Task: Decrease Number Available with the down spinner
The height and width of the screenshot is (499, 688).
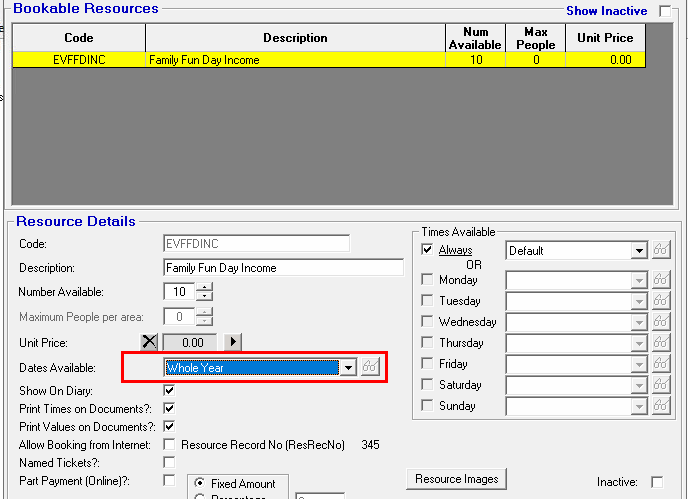Action: click(204, 296)
